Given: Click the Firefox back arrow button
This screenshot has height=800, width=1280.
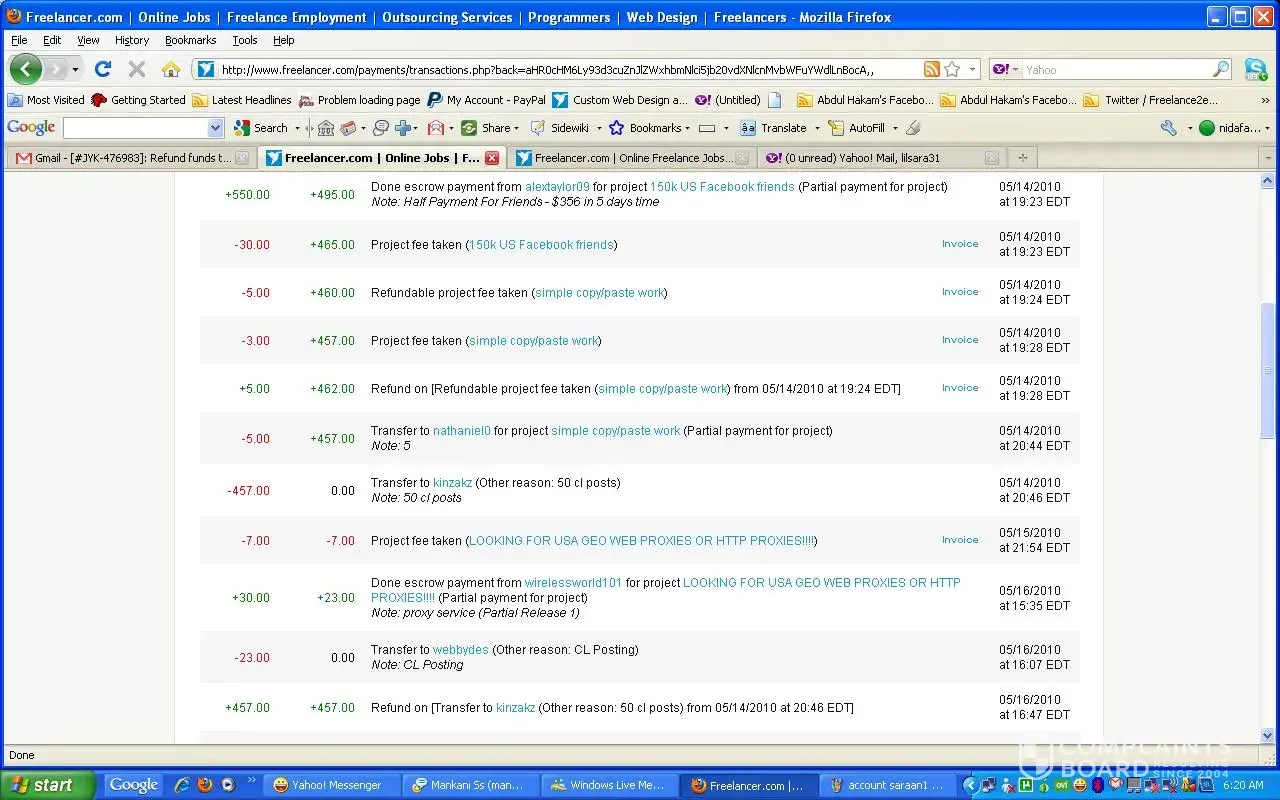Looking at the screenshot, I should (x=26, y=69).
